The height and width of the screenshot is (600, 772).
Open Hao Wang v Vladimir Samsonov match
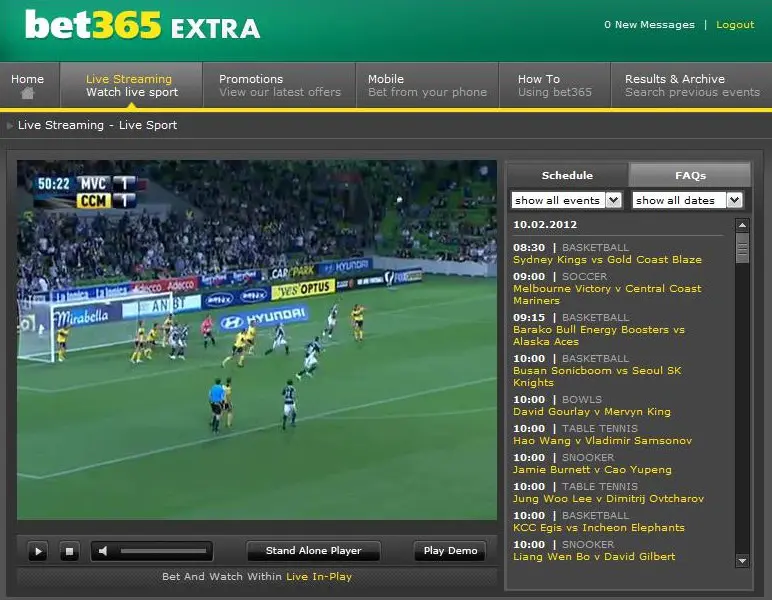(x=602, y=441)
